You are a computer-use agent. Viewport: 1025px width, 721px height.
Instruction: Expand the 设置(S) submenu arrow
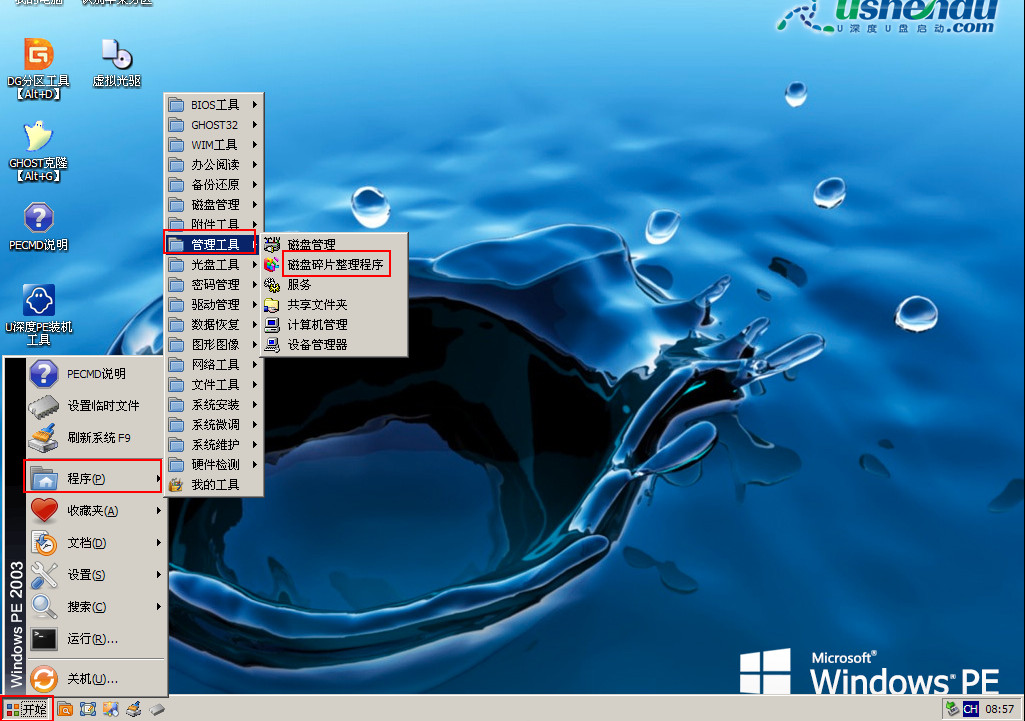click(159, 575)
